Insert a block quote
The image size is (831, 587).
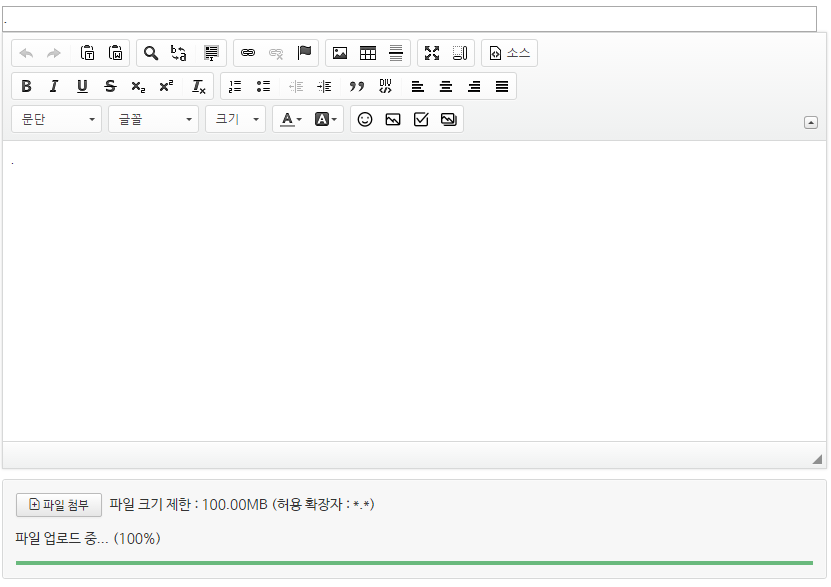click(x=357, y=86)
